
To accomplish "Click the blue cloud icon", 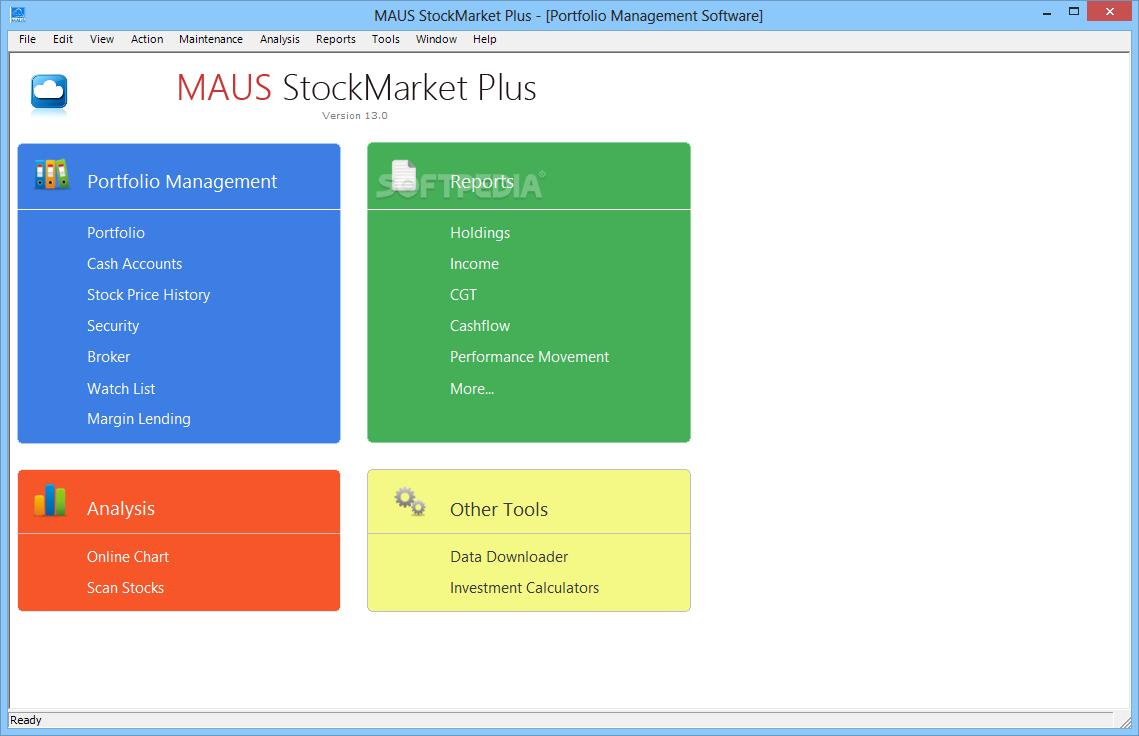I will point(49,93).
